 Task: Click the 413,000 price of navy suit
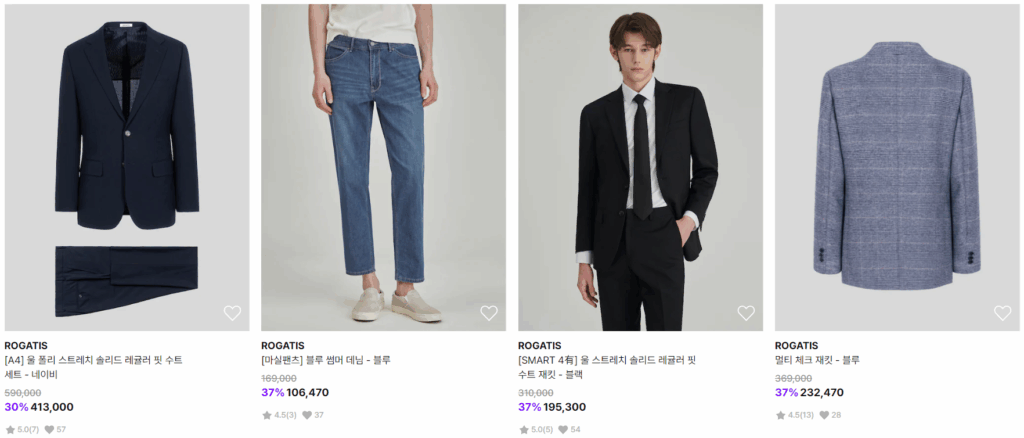click(52, 407)
